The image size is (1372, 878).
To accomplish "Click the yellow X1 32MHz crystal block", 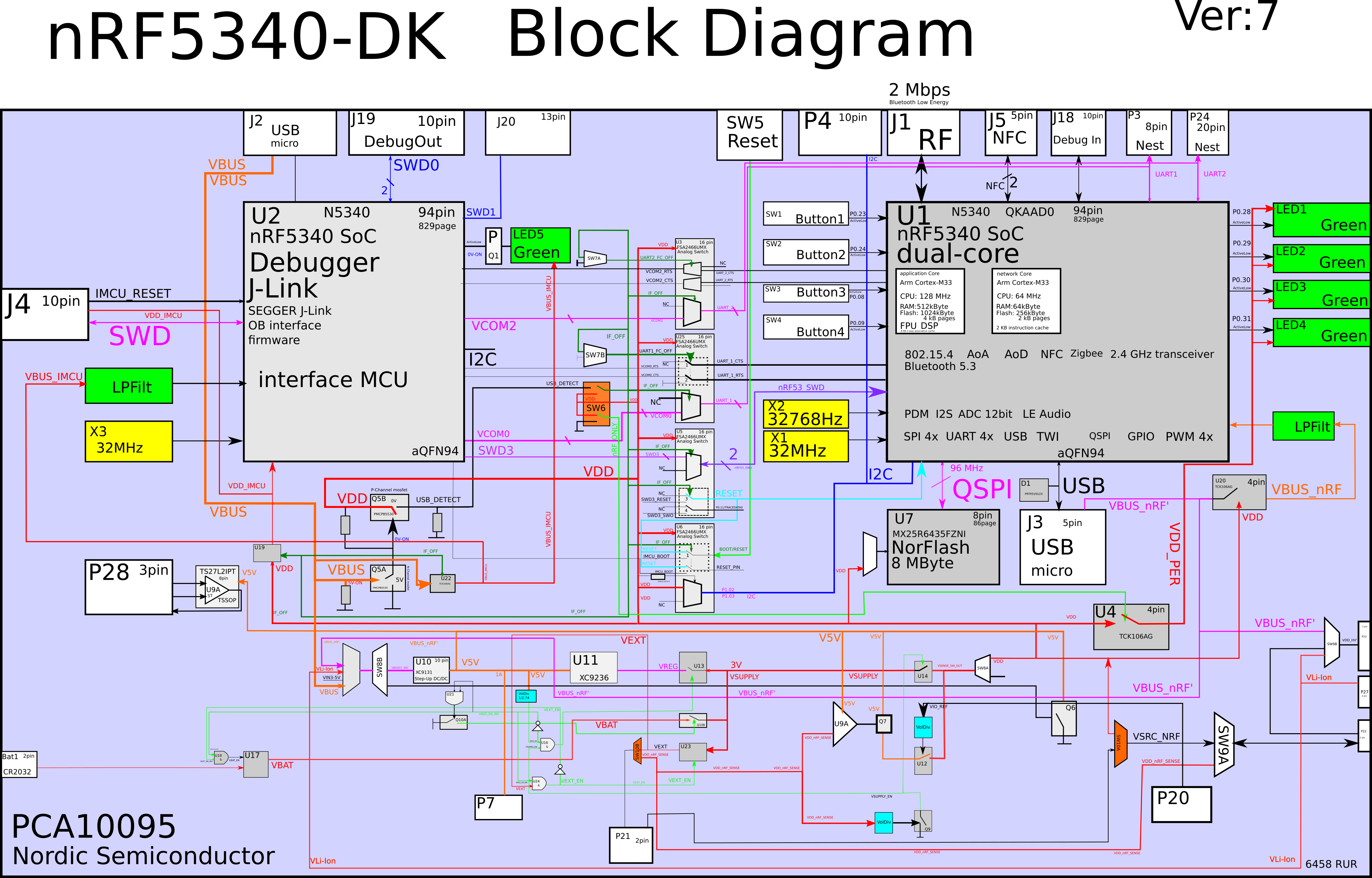I will click(x=806, y=446).
